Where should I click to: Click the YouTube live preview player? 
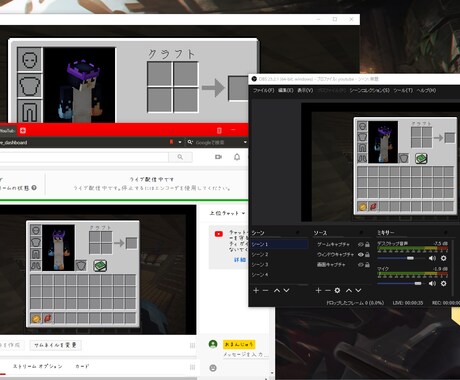click(98, 270)
